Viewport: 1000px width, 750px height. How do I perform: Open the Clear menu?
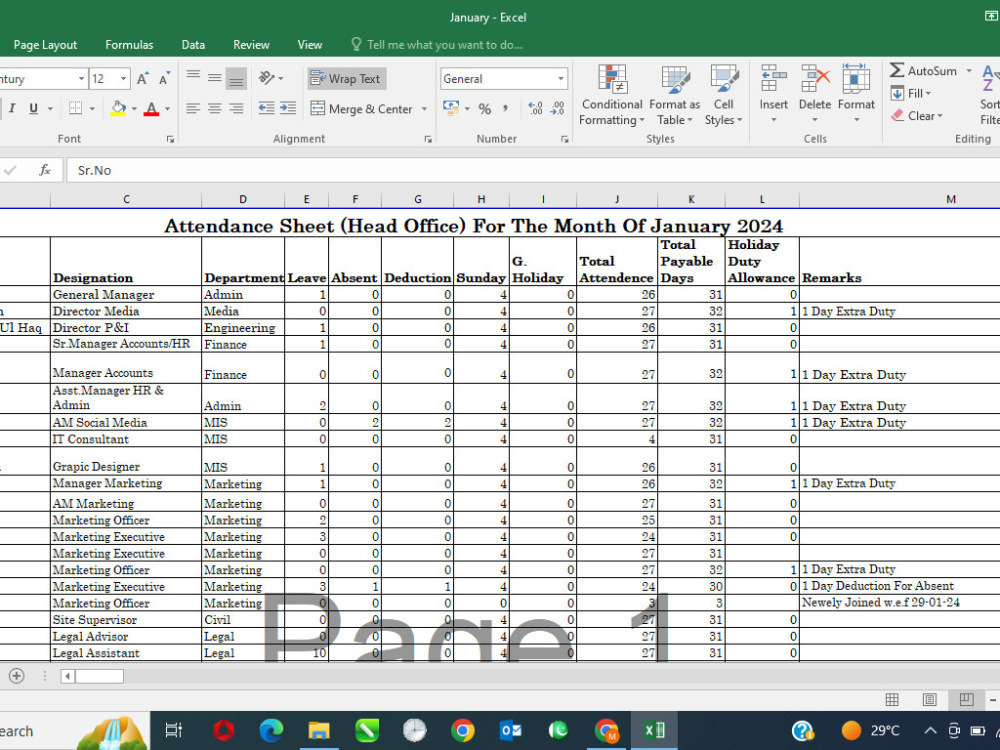click(x=916, y=115)
